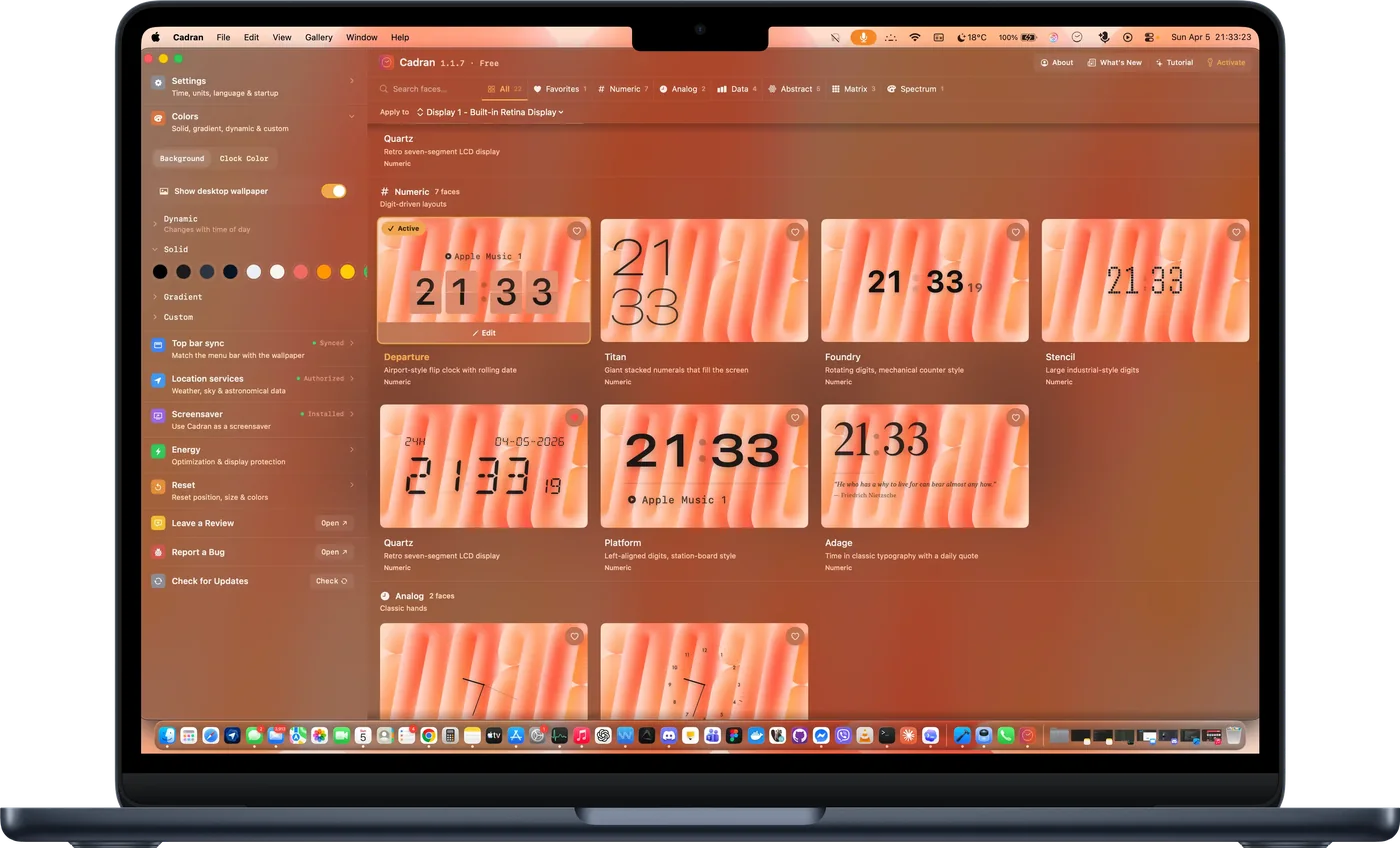Switch to the Favorites tab

[560, 89]
